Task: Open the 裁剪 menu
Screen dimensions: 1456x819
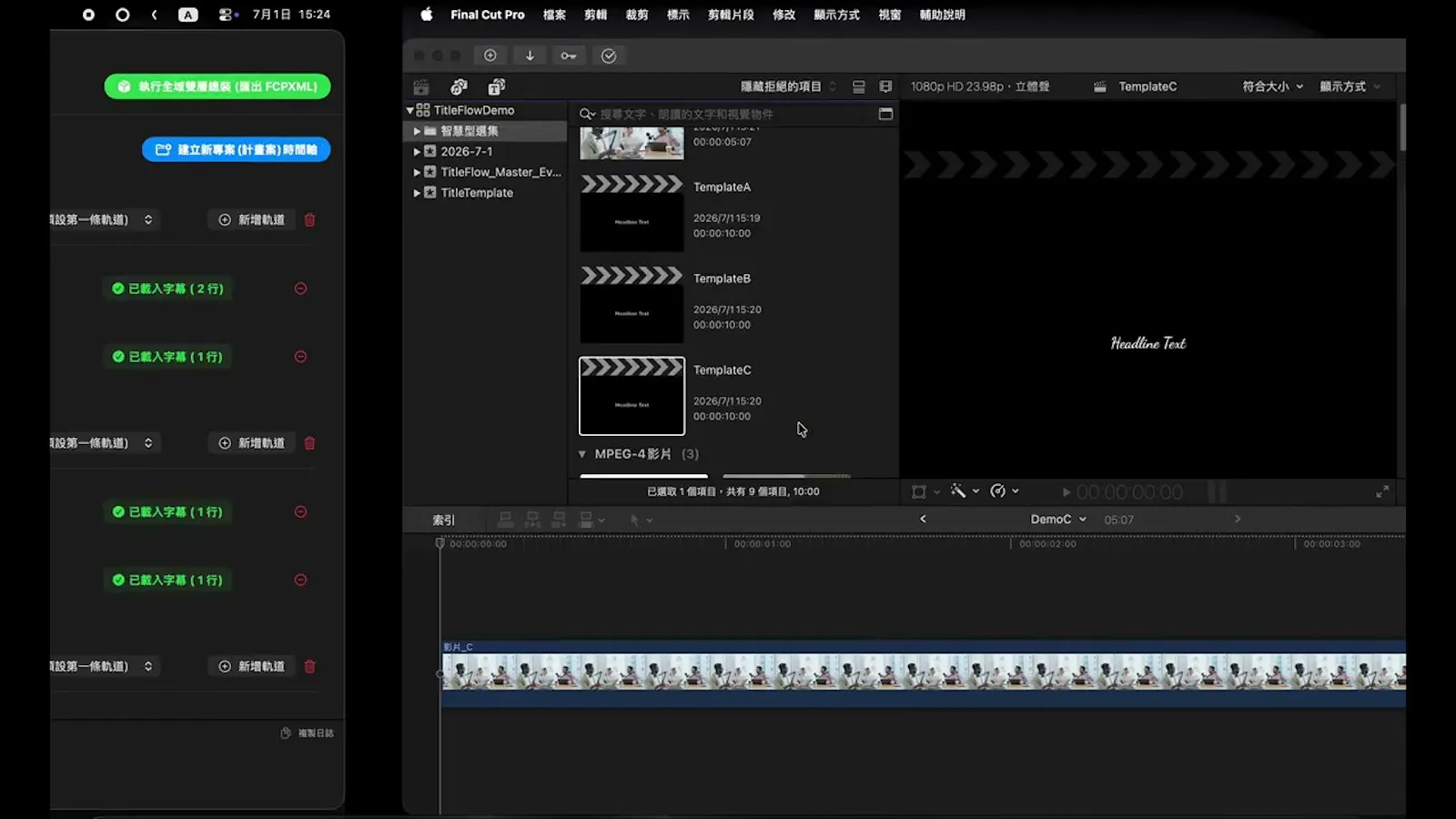Action: click(637, 15)
